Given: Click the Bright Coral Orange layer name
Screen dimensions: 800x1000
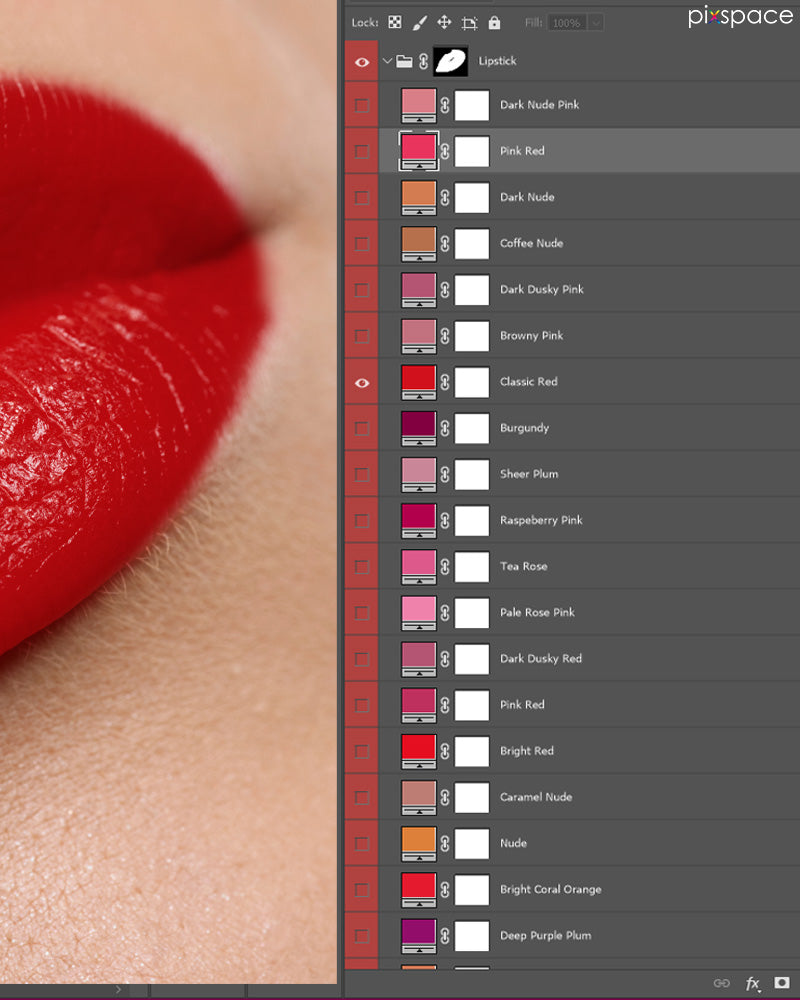Looking at the screenshot, I should 550,889.
